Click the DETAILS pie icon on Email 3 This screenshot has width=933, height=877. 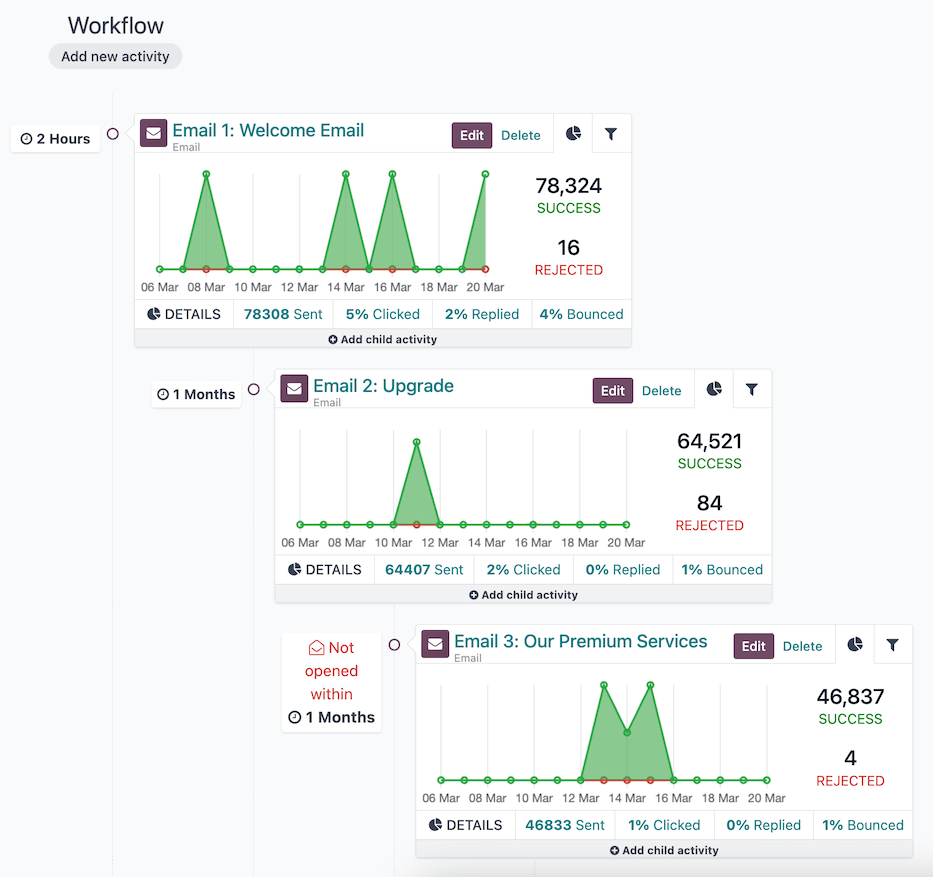pos(436,825)
